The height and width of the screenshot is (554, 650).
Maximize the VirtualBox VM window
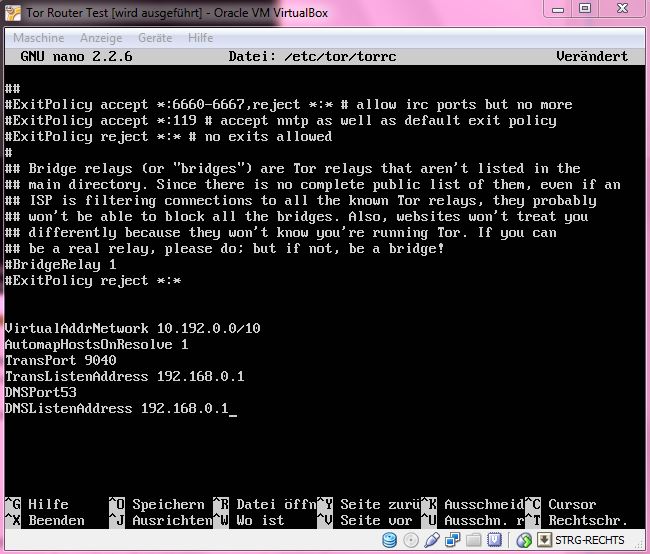point(585,9)
